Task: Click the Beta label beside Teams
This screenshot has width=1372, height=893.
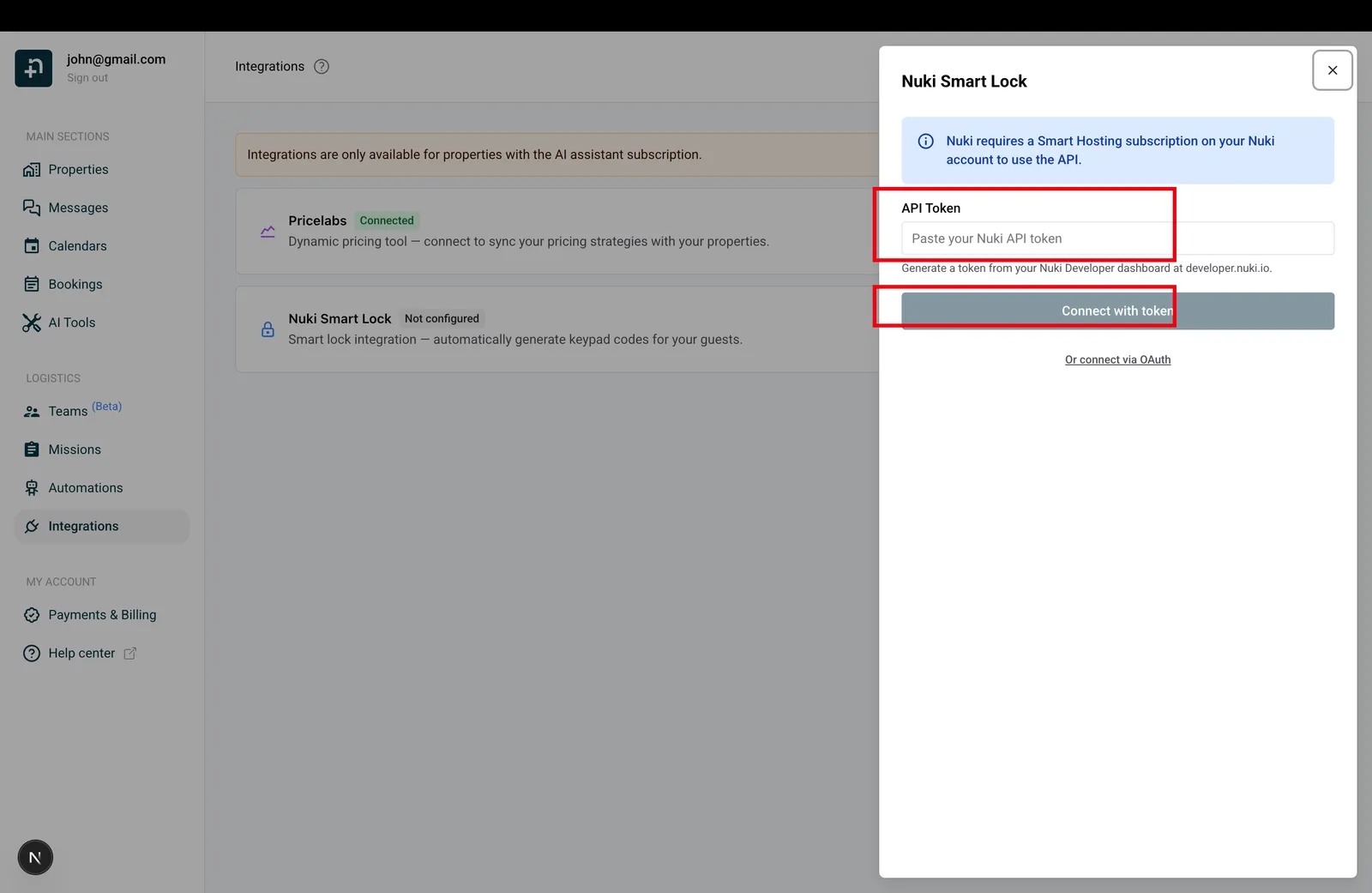Action: click(x=107, y=407)
